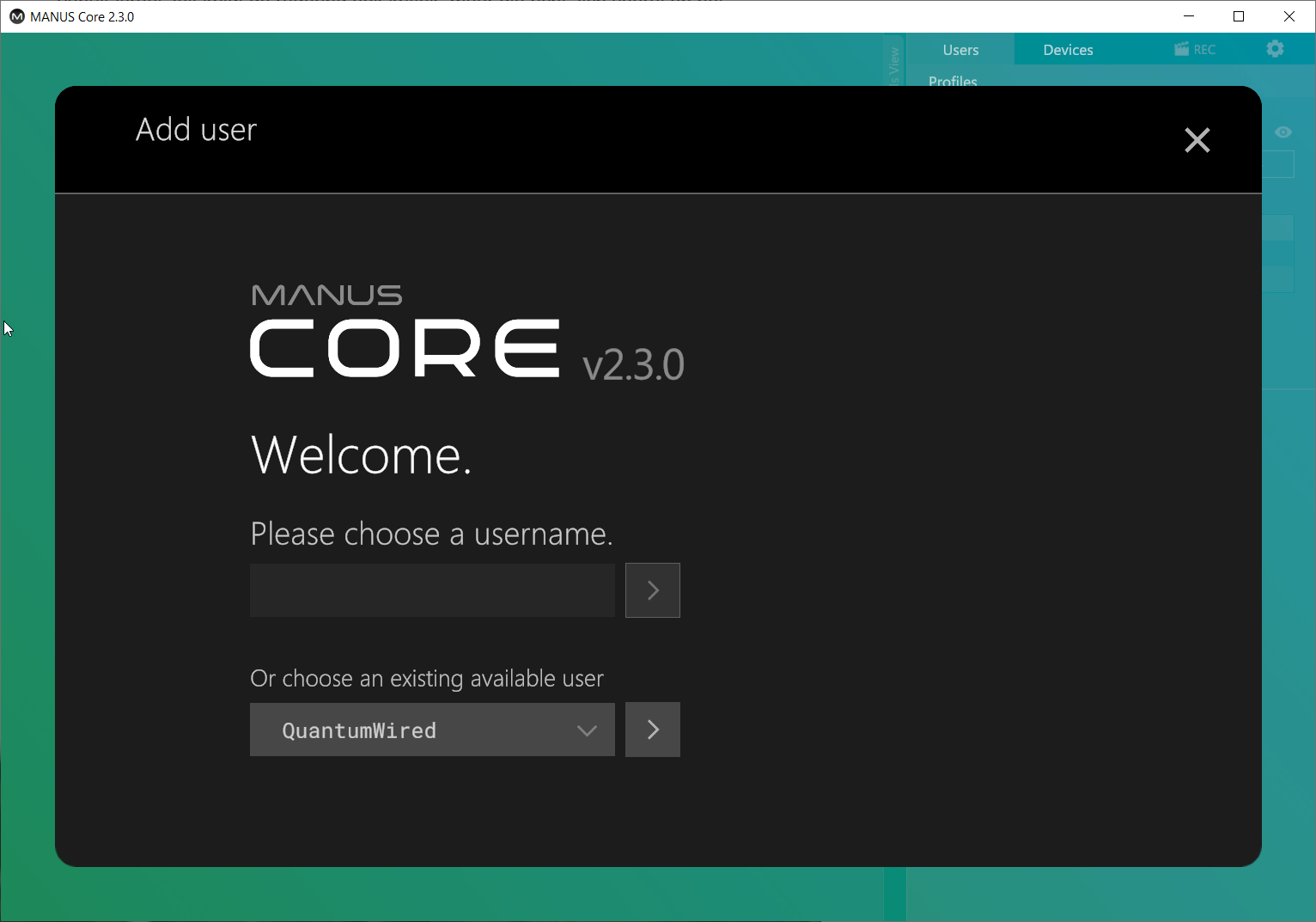This screenshot has width=1316, height=922.
Task: Expand the vertical View side tab
Action: (894, 64)
